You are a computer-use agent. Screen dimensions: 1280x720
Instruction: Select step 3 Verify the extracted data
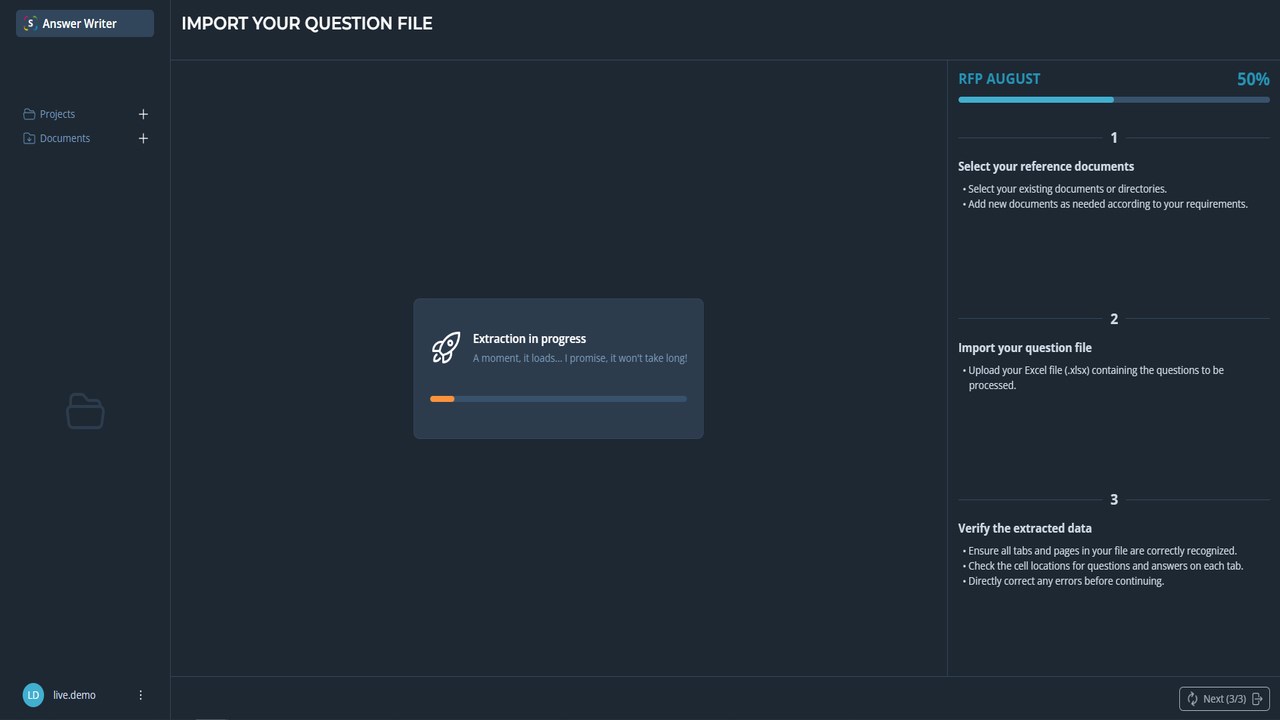pyautogui.click(x=1024, y=528)
